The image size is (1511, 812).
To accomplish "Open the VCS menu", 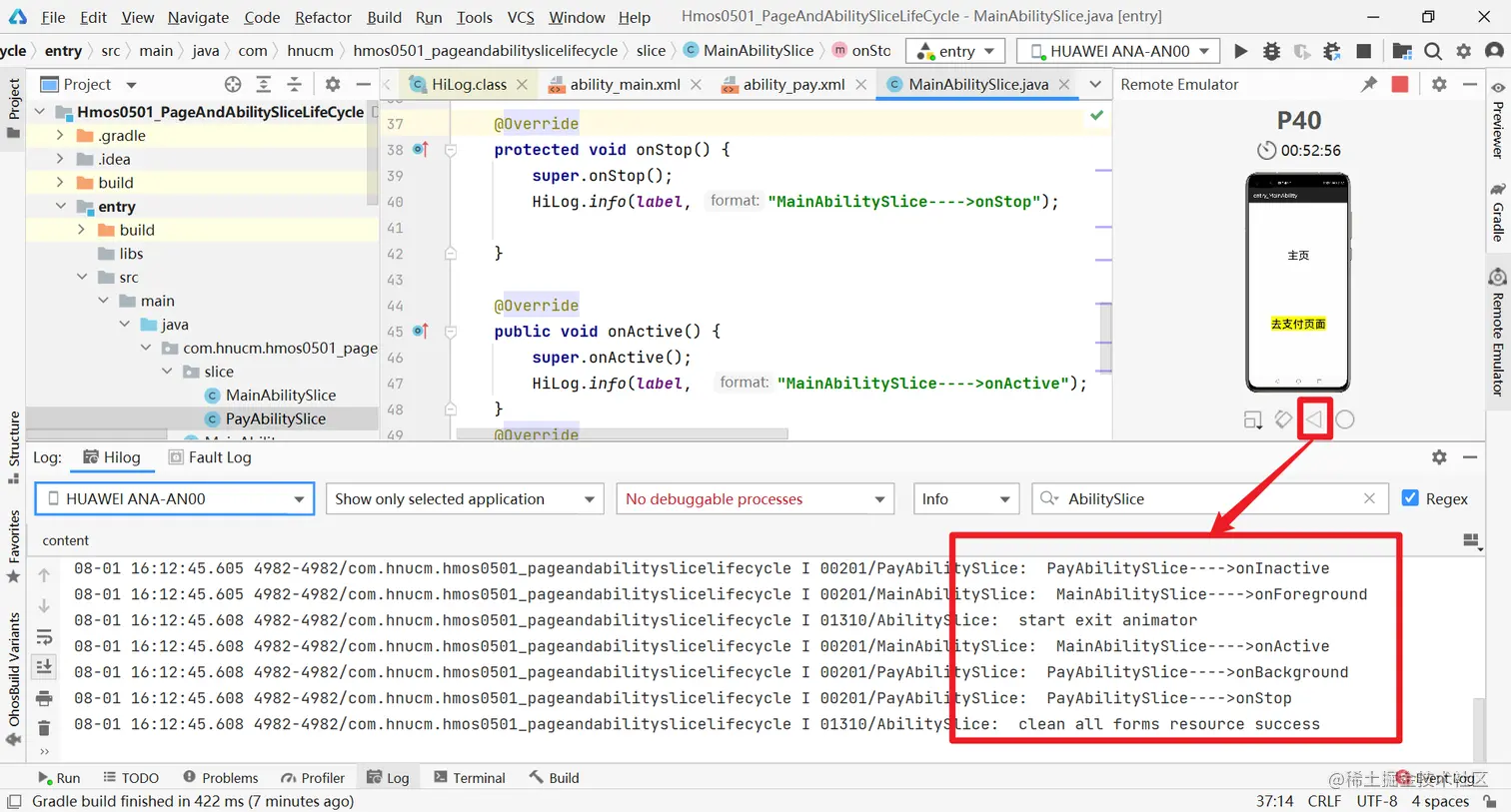I will 521,17.
